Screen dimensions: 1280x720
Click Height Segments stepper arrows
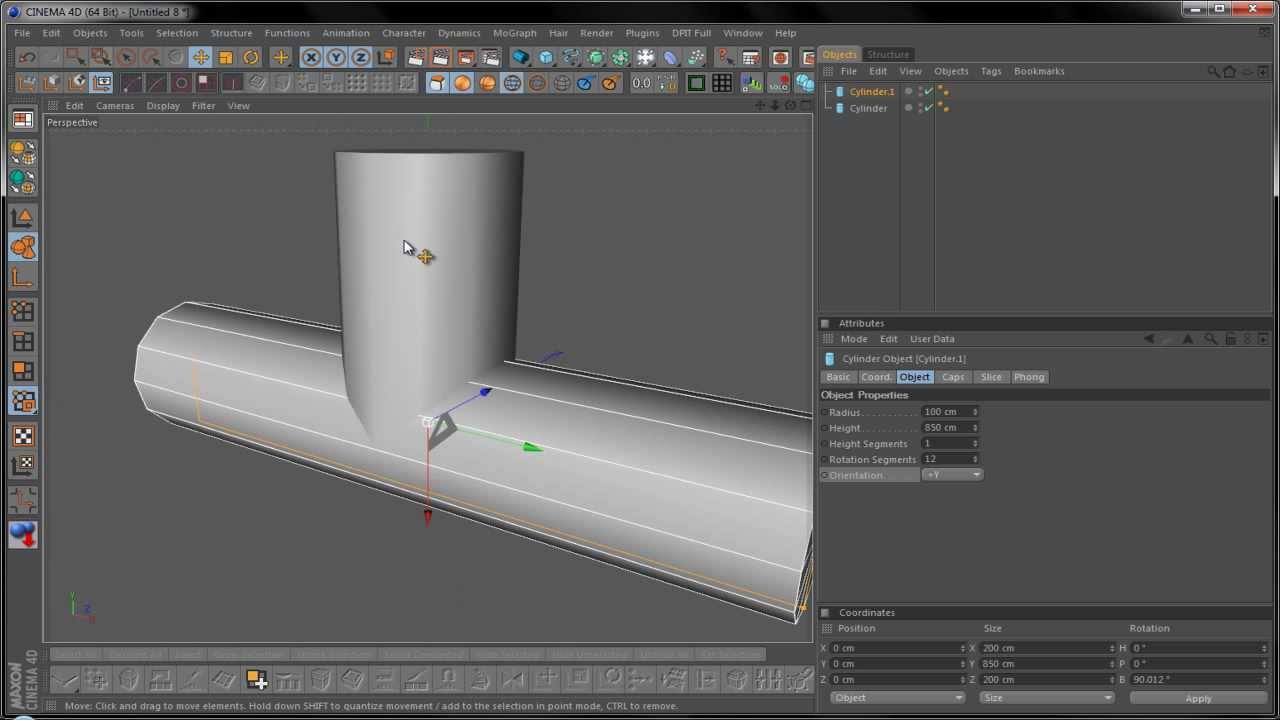point(975,444)
